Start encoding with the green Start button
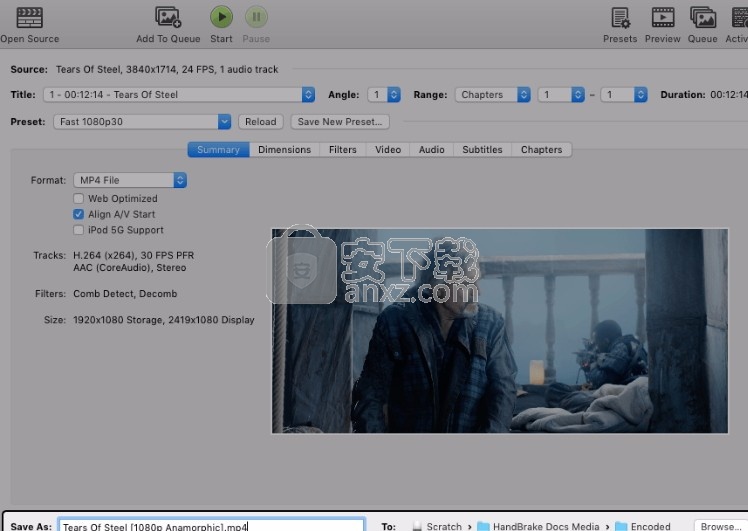The width and height of the screenshot is (748, 531). [221, 17]
